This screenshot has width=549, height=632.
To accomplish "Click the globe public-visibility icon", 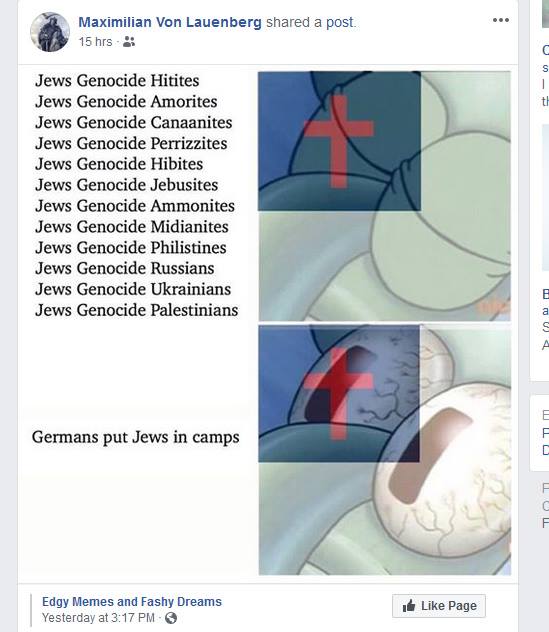I will (171, 618).
